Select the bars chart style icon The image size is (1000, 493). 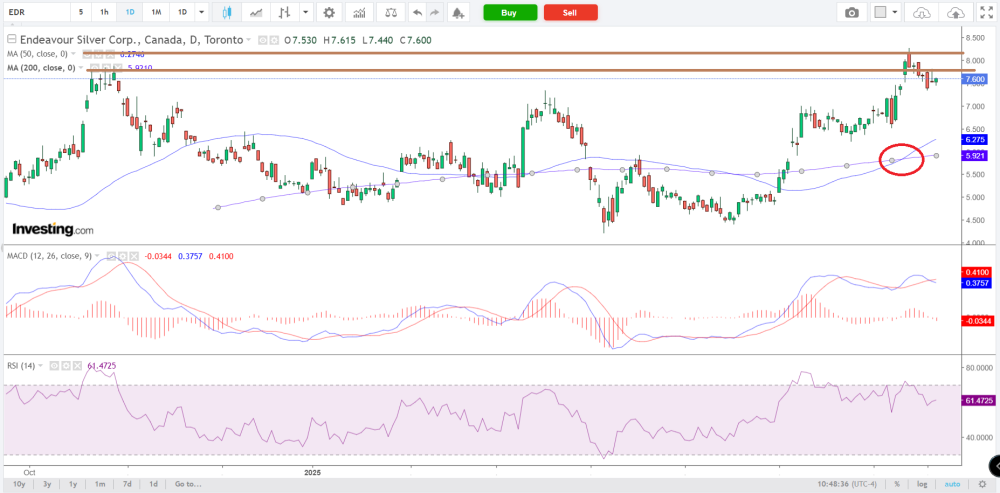[284, 12]
